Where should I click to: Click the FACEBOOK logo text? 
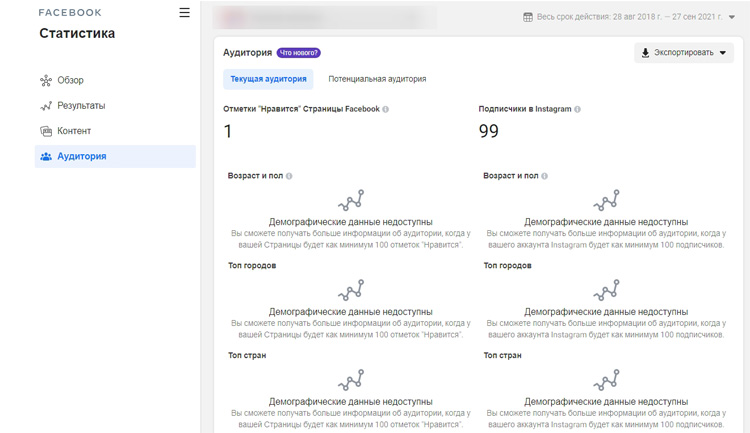(70, 13)
